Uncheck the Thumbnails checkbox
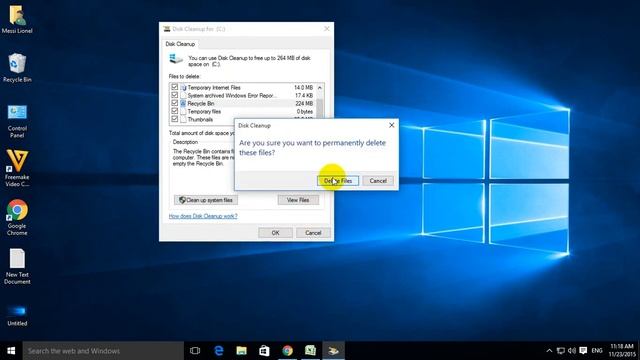Screen dimensions: 640x360 [175, 119]
